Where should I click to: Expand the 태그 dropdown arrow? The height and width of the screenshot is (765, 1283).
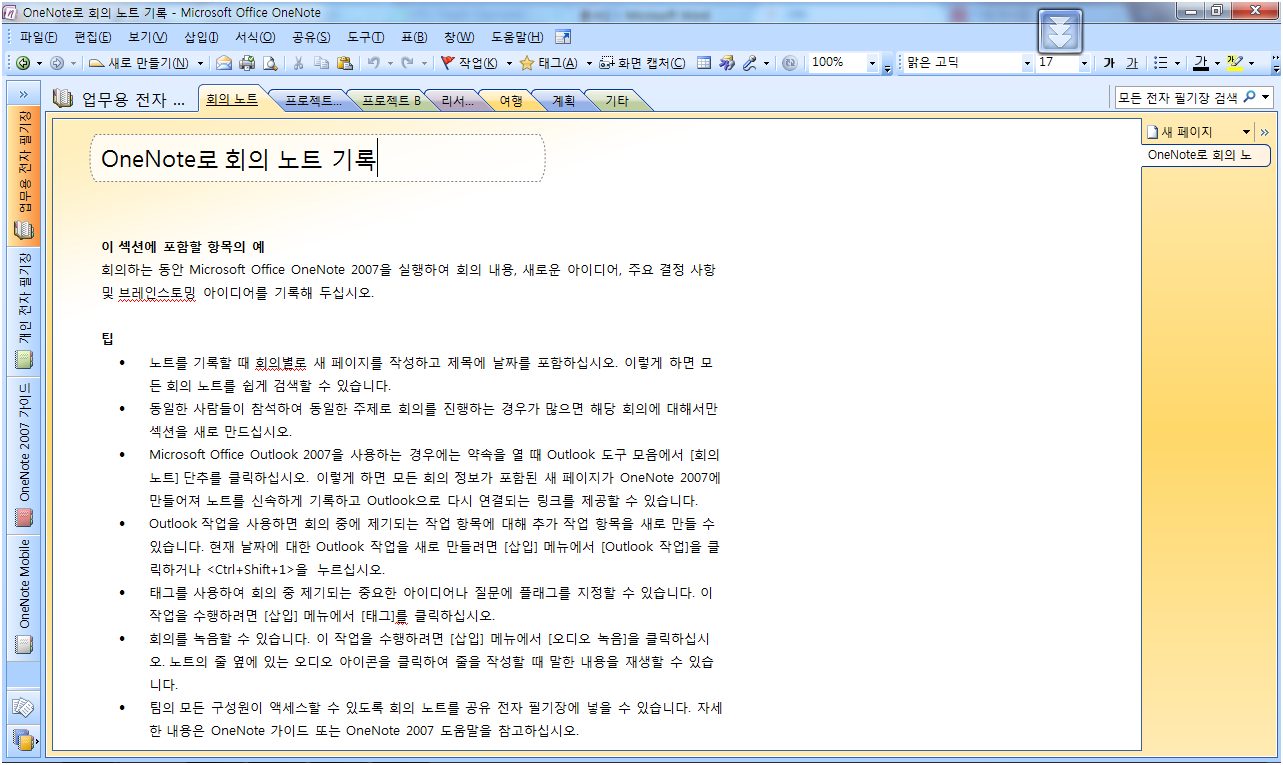(587, 63)
